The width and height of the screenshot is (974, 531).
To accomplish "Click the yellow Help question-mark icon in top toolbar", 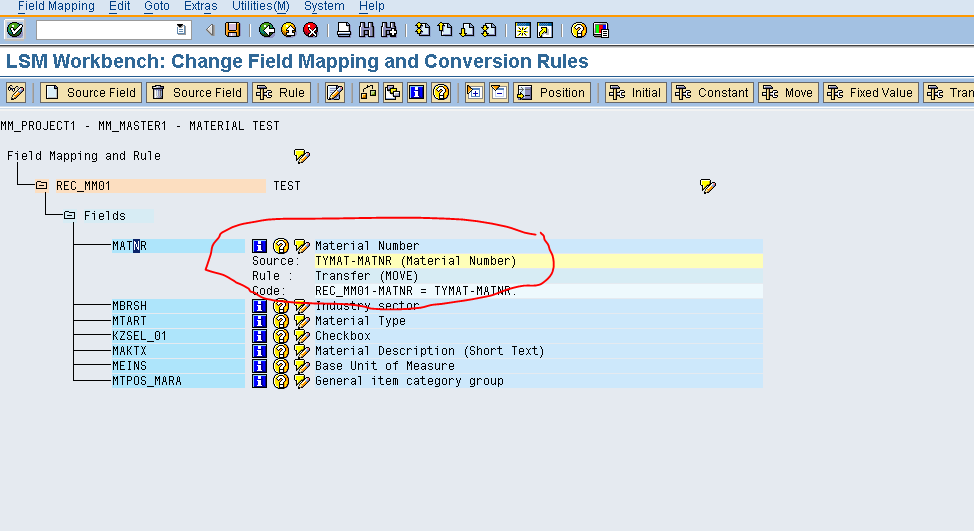I will coord(578,29).
